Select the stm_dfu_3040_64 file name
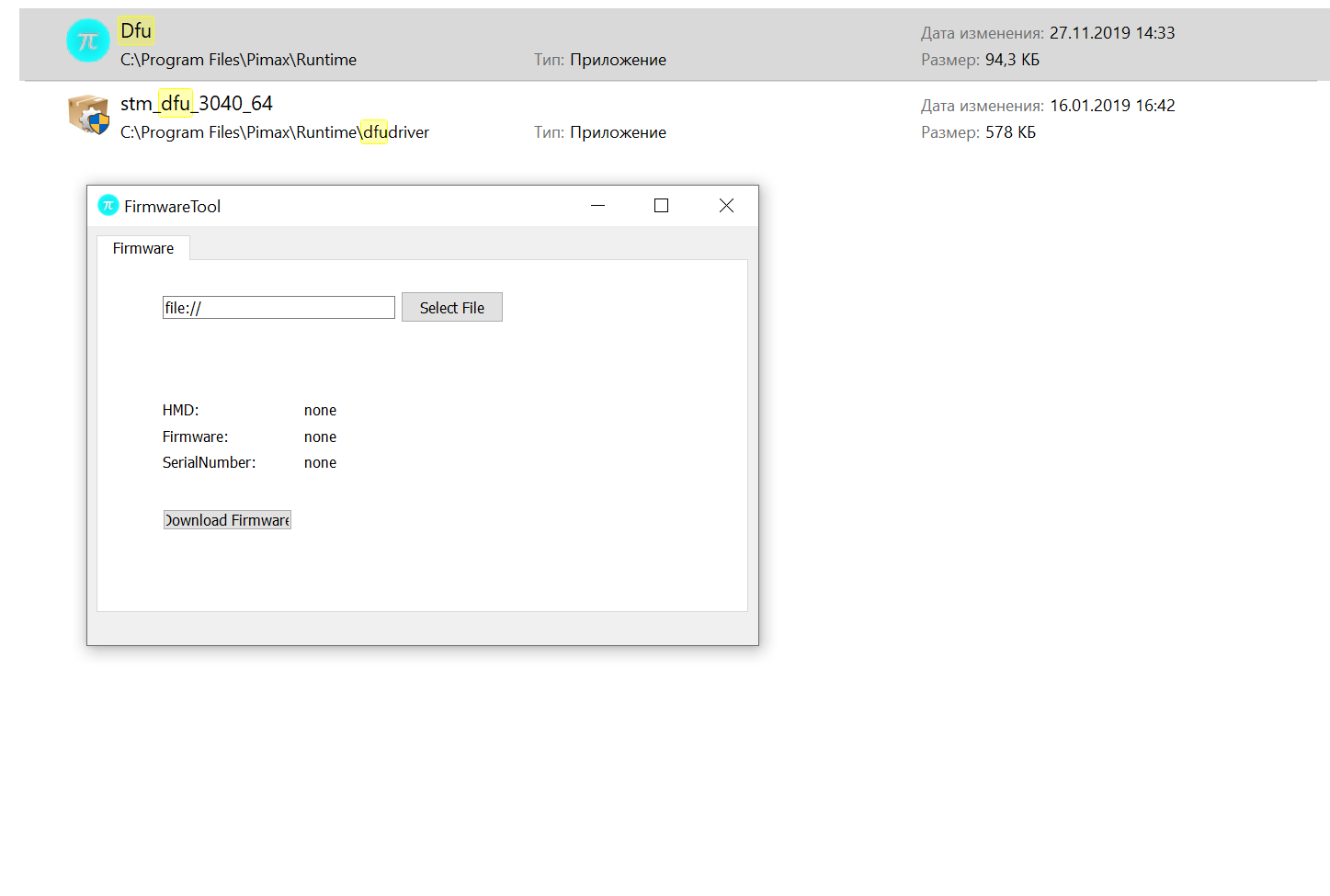Viewport: 1330px width, 896px height. point(197,103)
